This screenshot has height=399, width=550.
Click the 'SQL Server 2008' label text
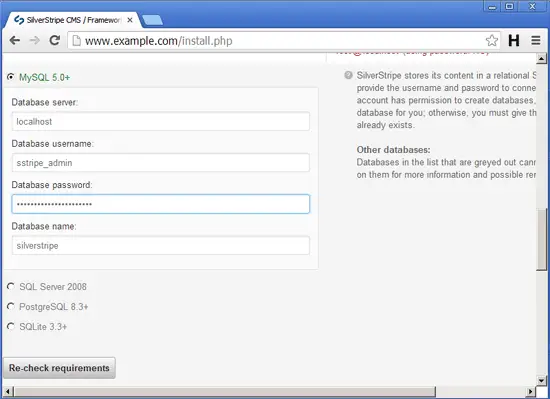53,287
